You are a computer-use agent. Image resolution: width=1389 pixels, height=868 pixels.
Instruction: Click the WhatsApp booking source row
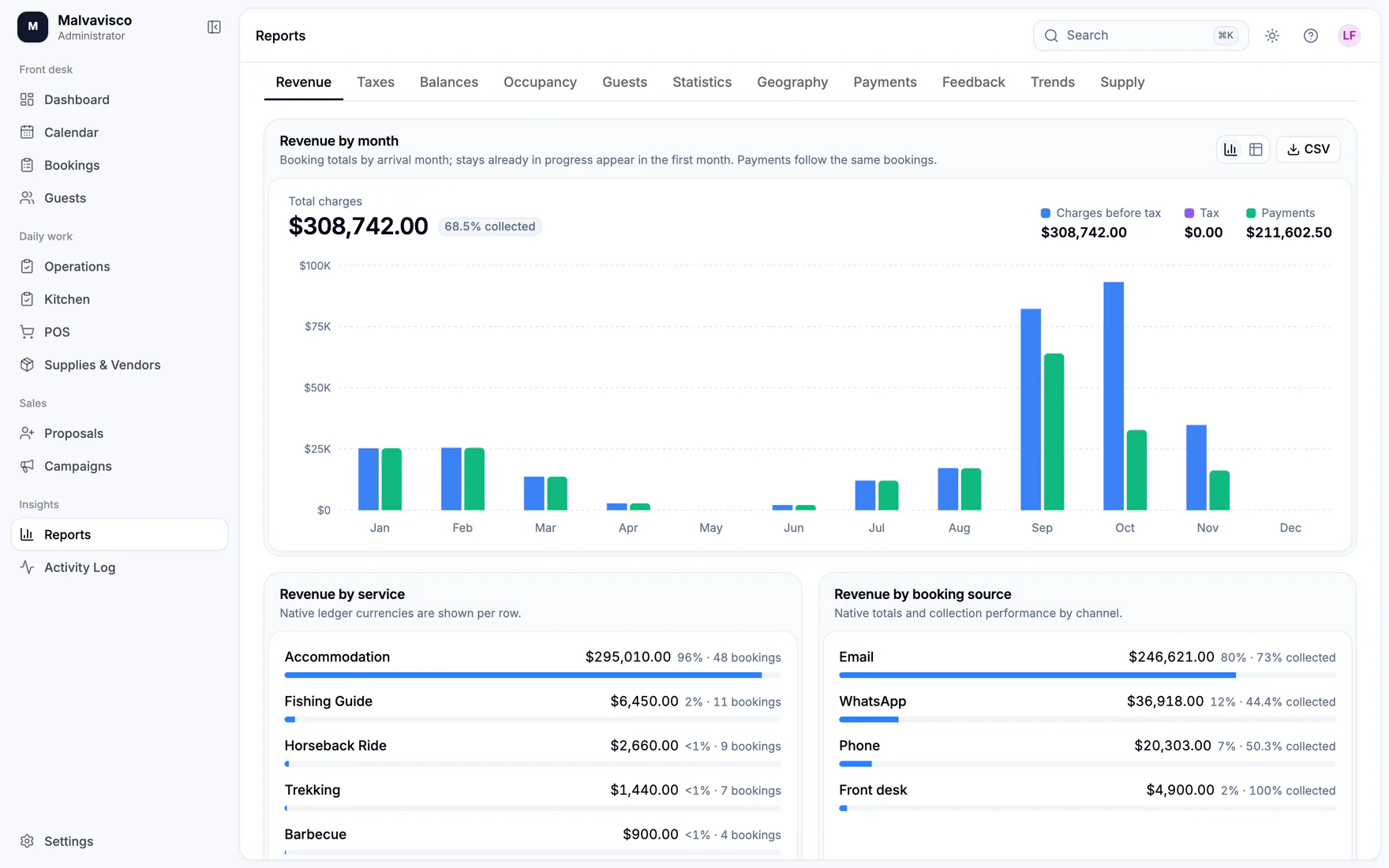coord(1087,707)
